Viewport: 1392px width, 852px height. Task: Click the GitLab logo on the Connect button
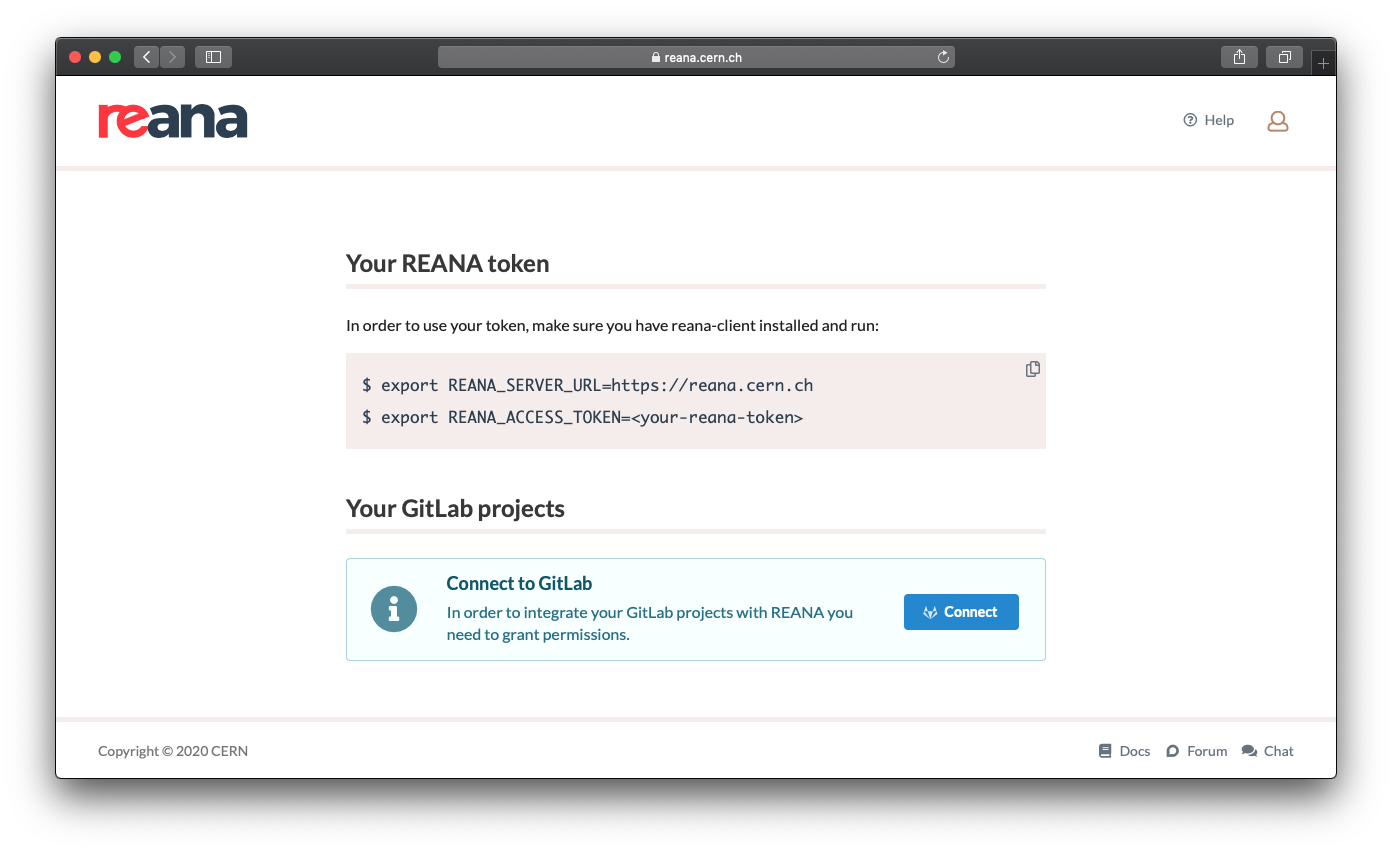[x=929, y=611]
